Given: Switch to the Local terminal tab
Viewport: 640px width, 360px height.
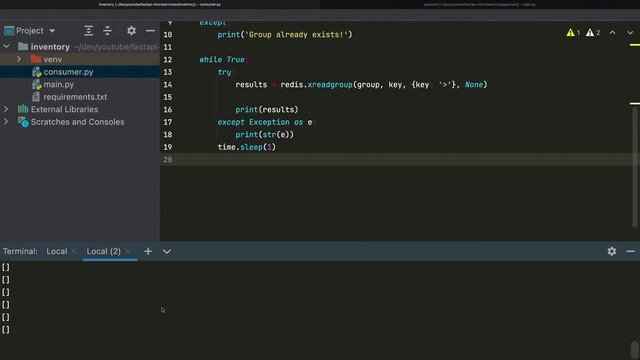Looking at the screenshot, I should coord(56,251).
